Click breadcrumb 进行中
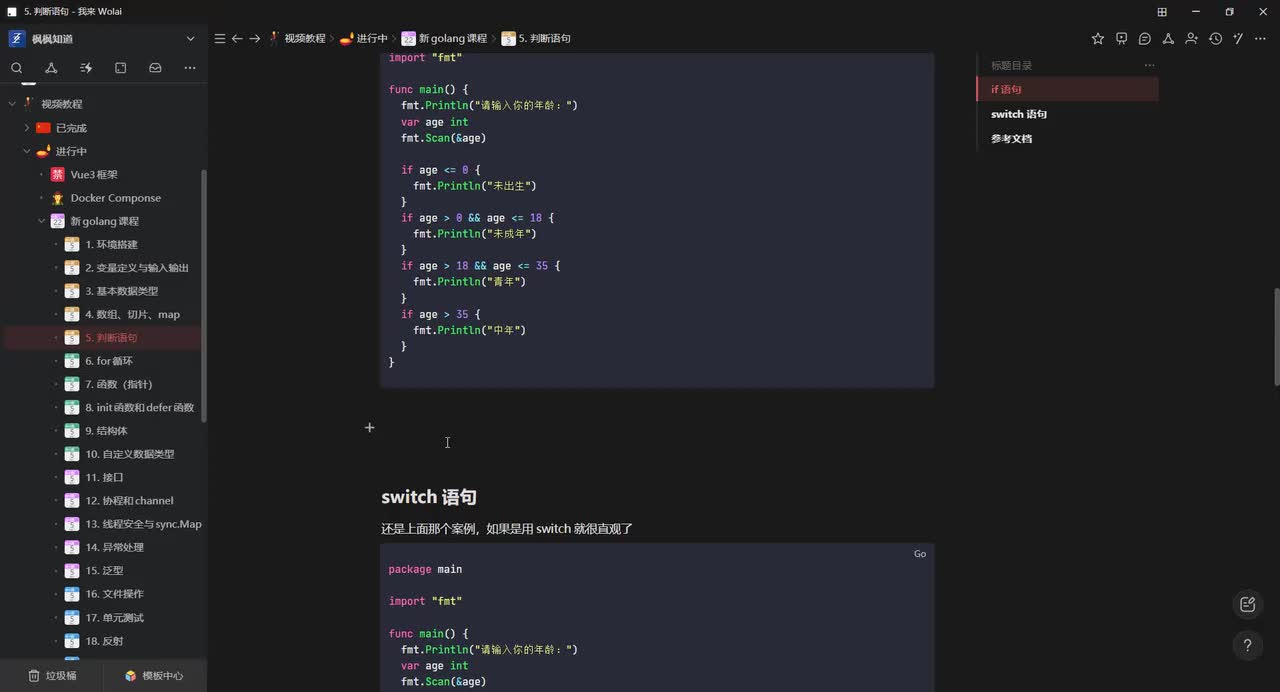Image resolution: width=1280 pixels, height=692 pixels. click(x=364, y=38)
